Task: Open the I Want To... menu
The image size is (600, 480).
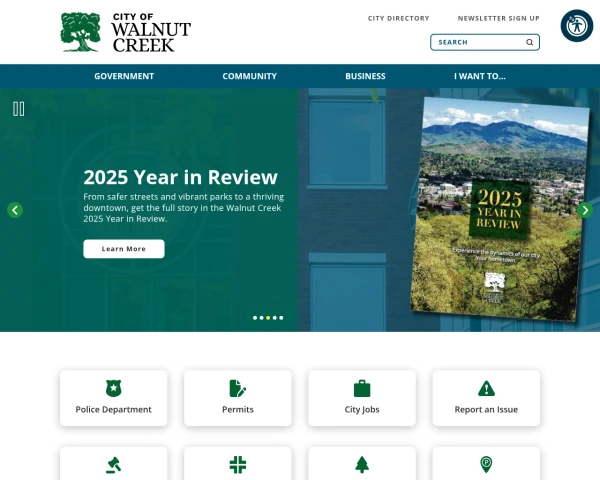Action: [480, 76]
